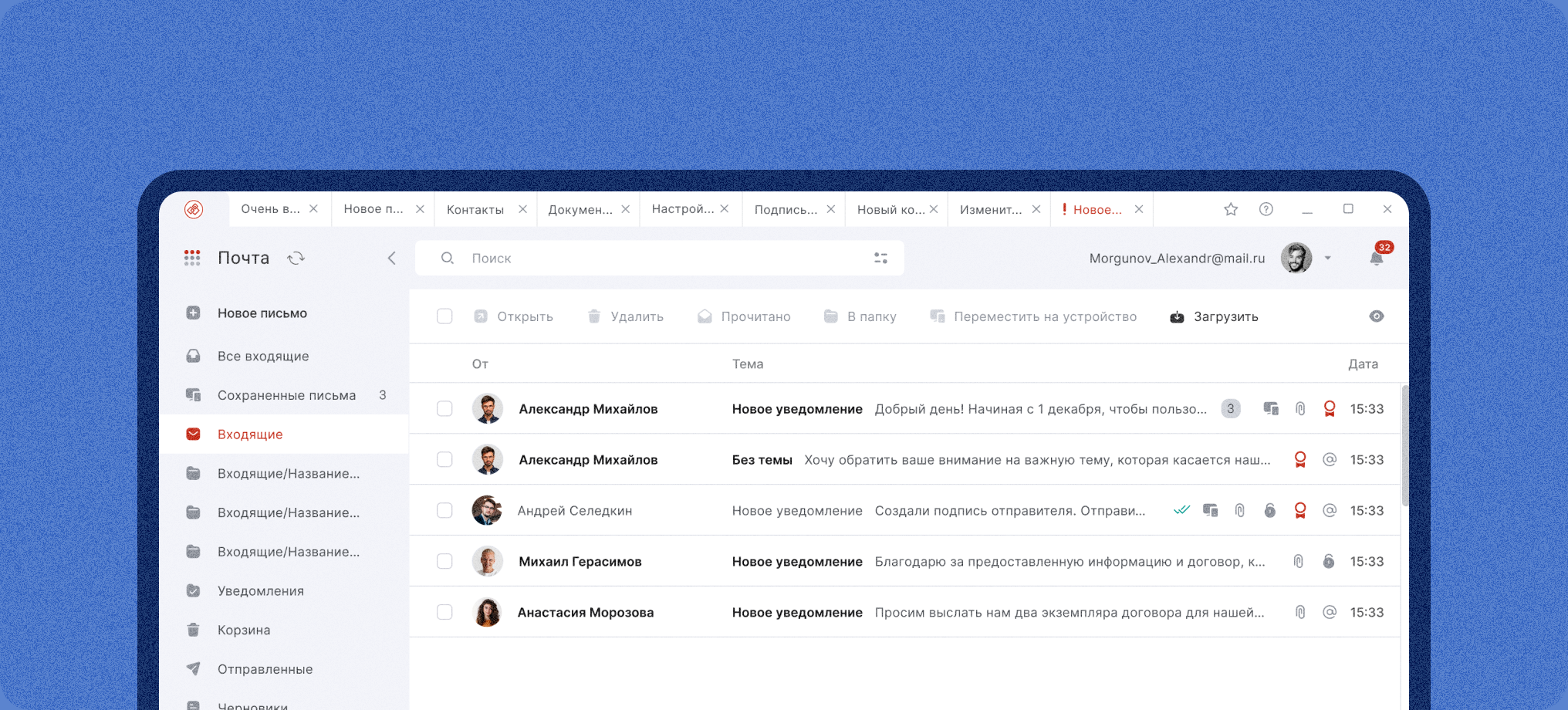Open email from Анастасия Морозова
This screenshot has height=710, width=1568.
click(x=904, y=612)
